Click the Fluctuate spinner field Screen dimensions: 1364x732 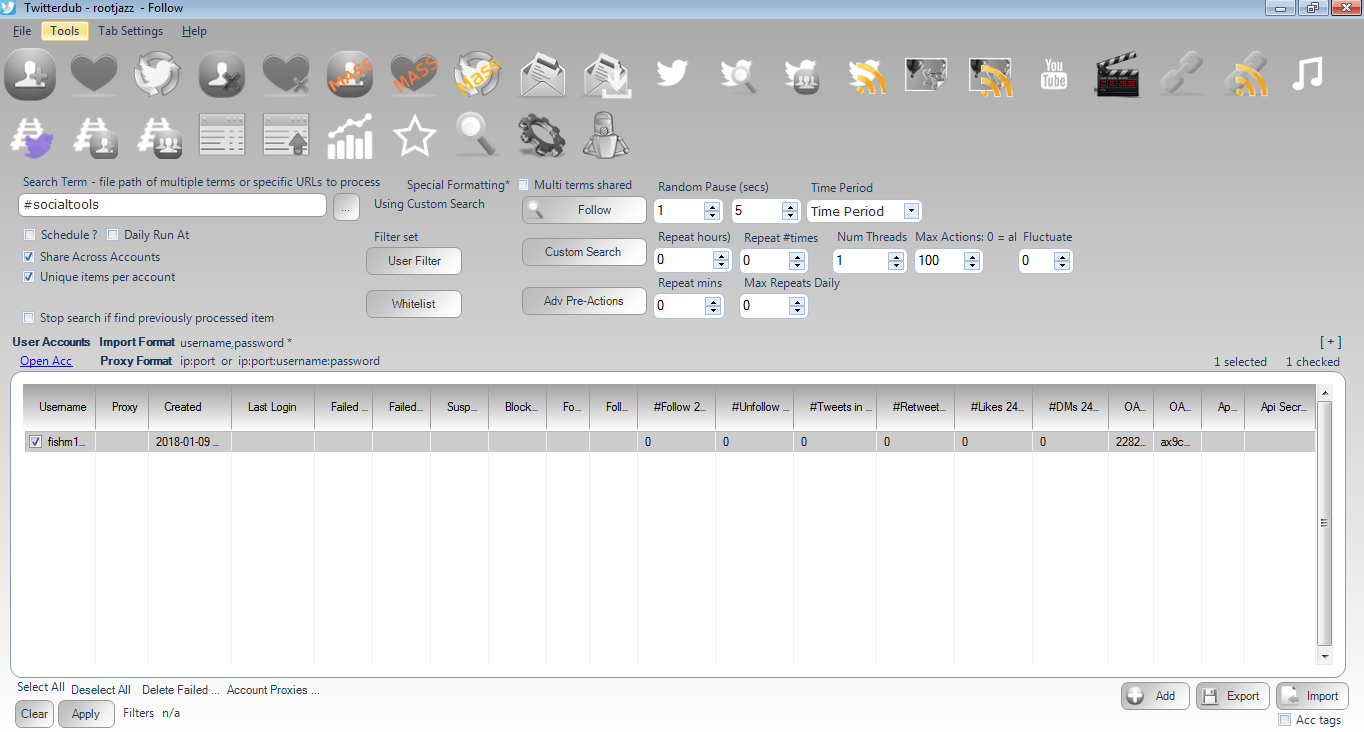(x=1045, y=261)
